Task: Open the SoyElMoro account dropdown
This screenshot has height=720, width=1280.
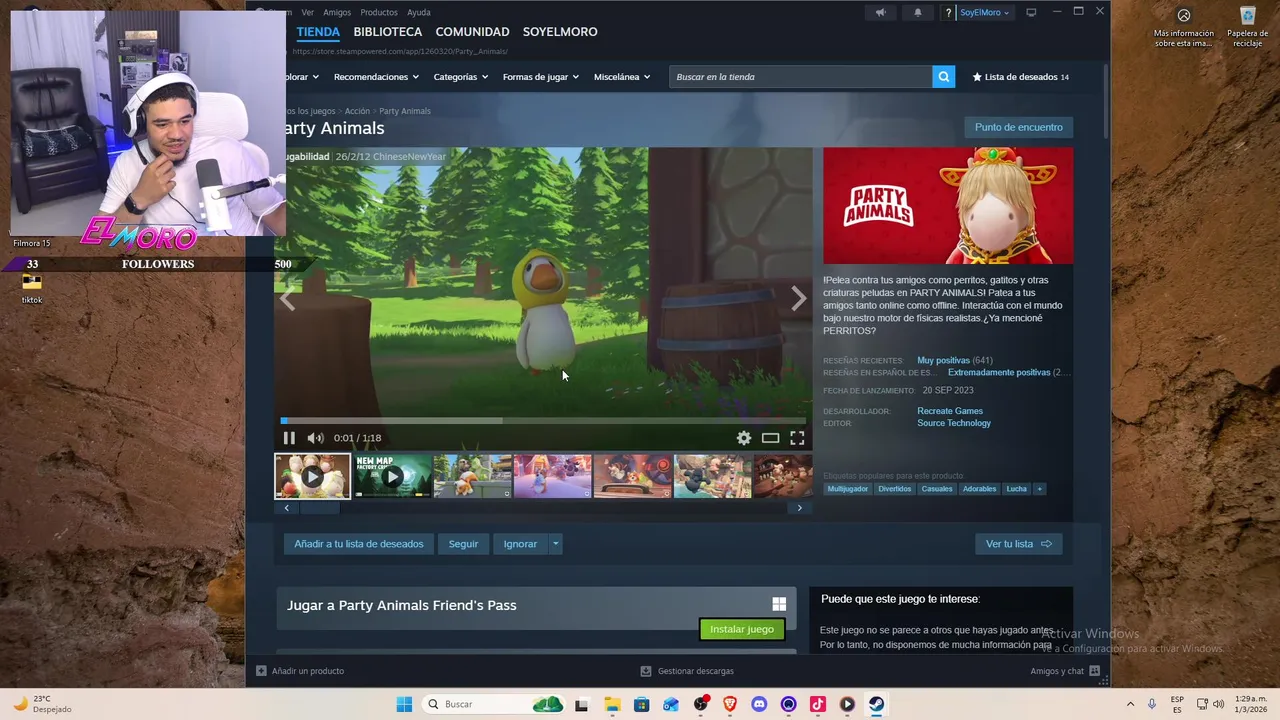Action: click(984, 12)
